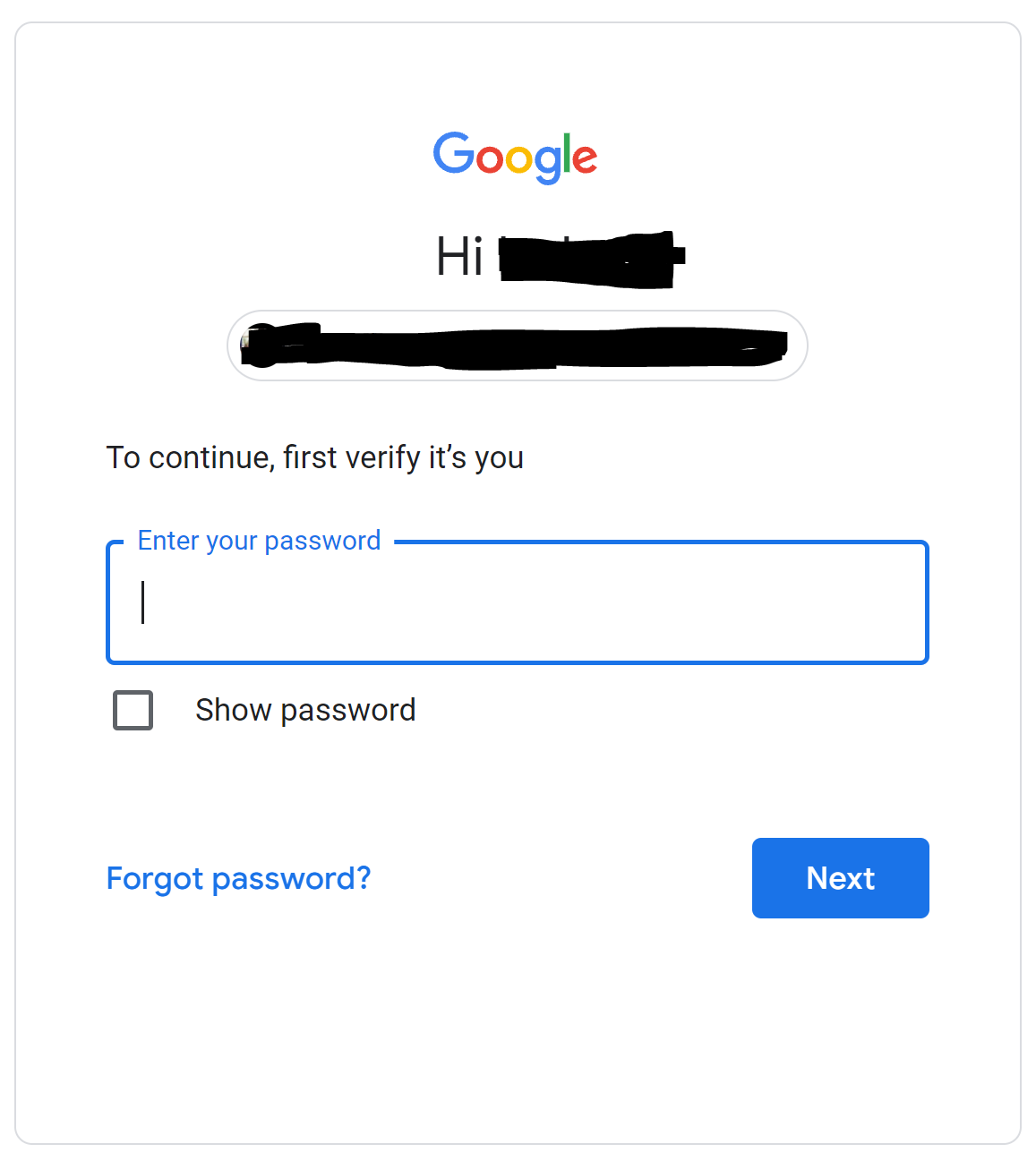Screen dimensions: 1036x1161
Task: Click the red letter e in Google logo
Action: click(585, 159)
